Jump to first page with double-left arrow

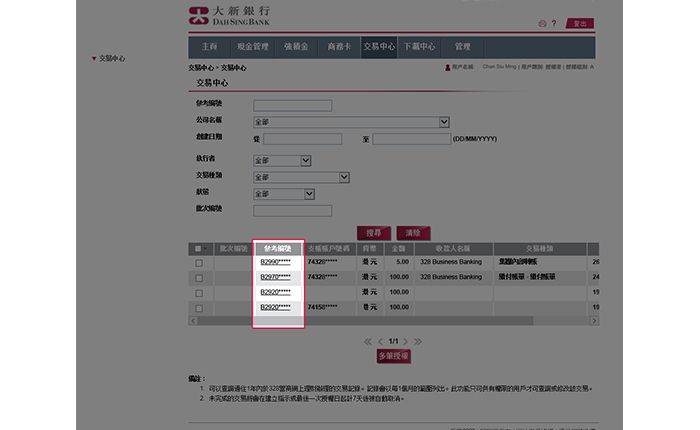pyautogui.click(x=367, y=342)
